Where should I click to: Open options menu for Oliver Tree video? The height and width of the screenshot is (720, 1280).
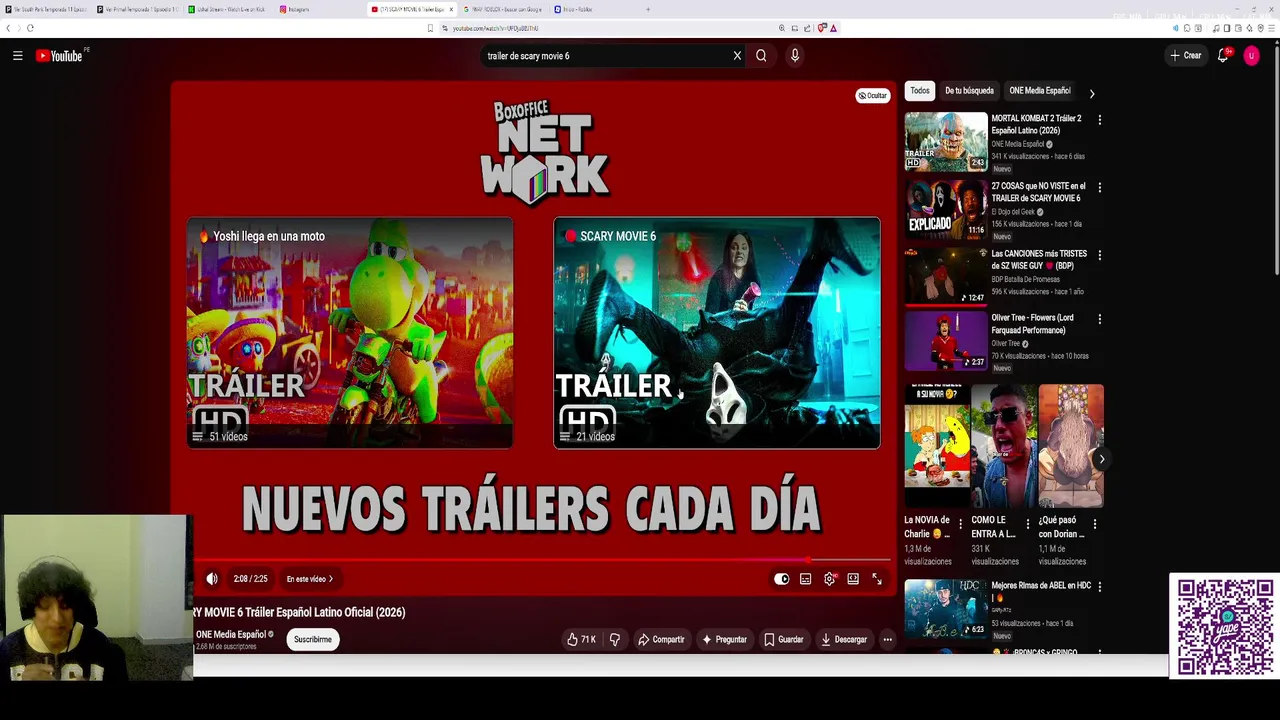(1100, 319)
